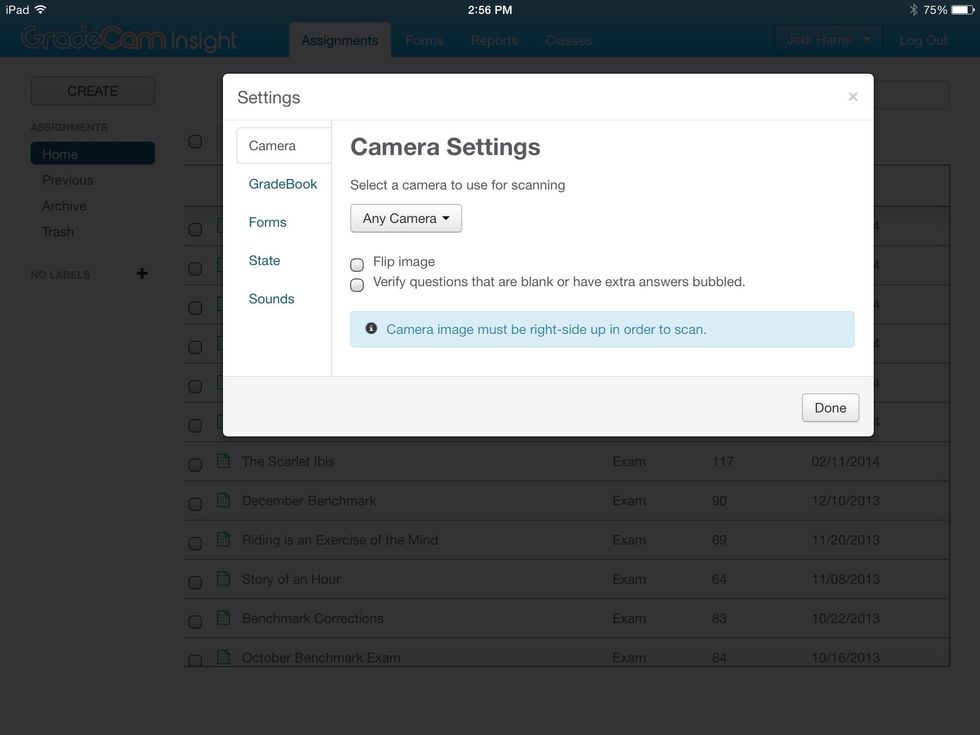Viewport: 980px width, 735px height.
Task: Check the box for October Benchmark Exam
Action: click(195, 660)
